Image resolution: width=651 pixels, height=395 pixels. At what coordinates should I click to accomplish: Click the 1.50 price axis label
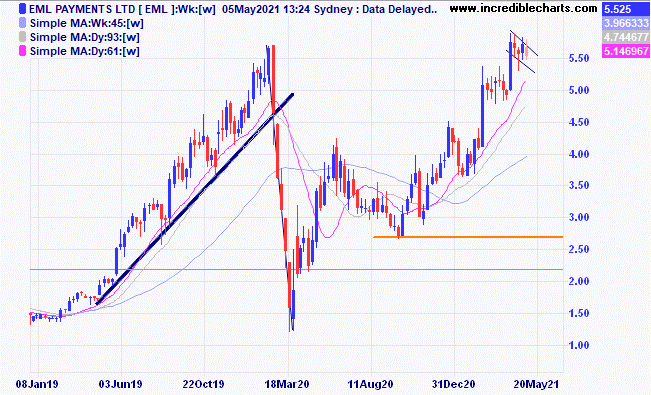coord(579,313)
